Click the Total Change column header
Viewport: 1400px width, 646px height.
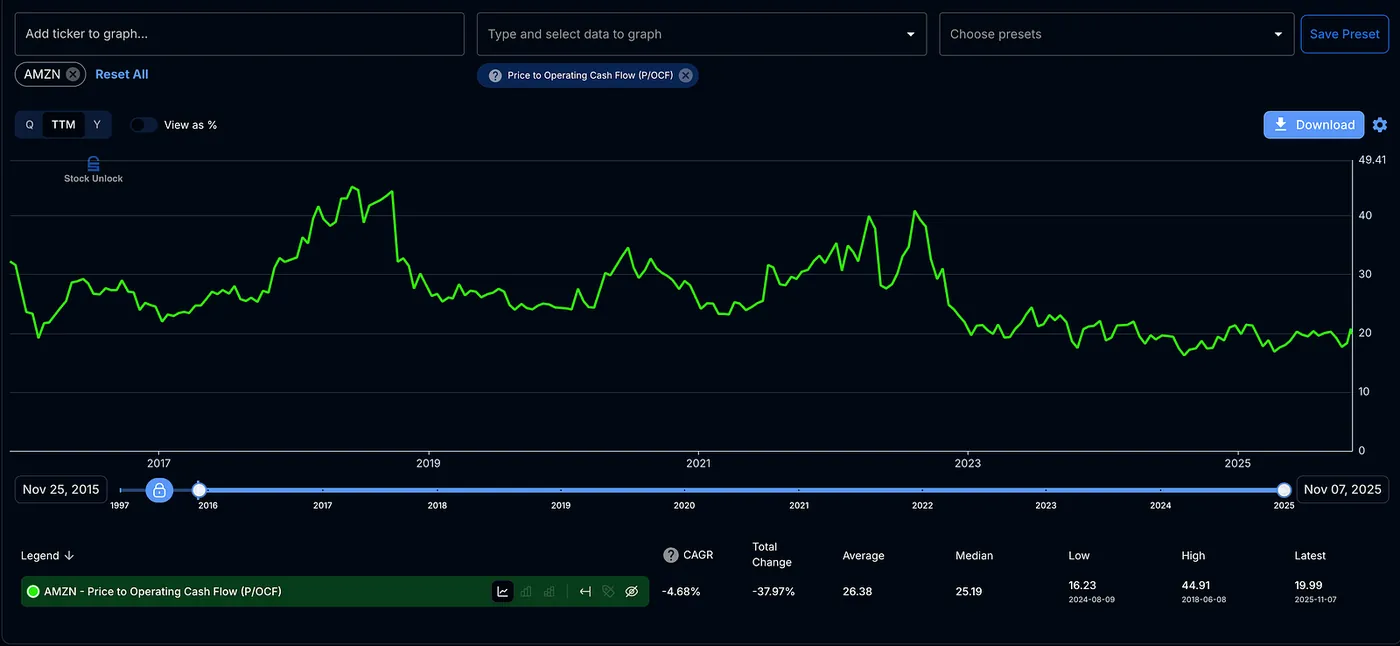pos(772,555)
